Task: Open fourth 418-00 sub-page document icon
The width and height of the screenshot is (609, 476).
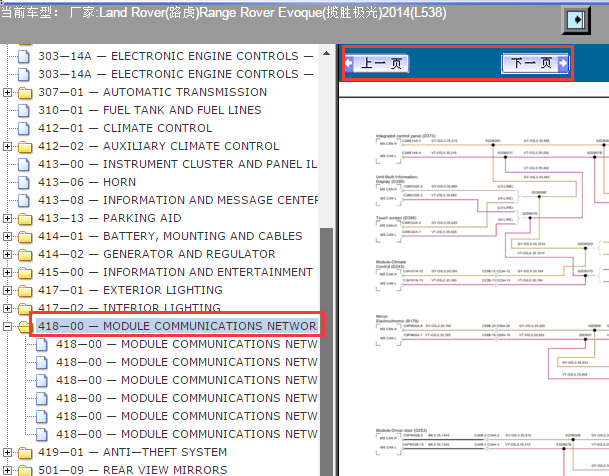Action: coord(42,399)
